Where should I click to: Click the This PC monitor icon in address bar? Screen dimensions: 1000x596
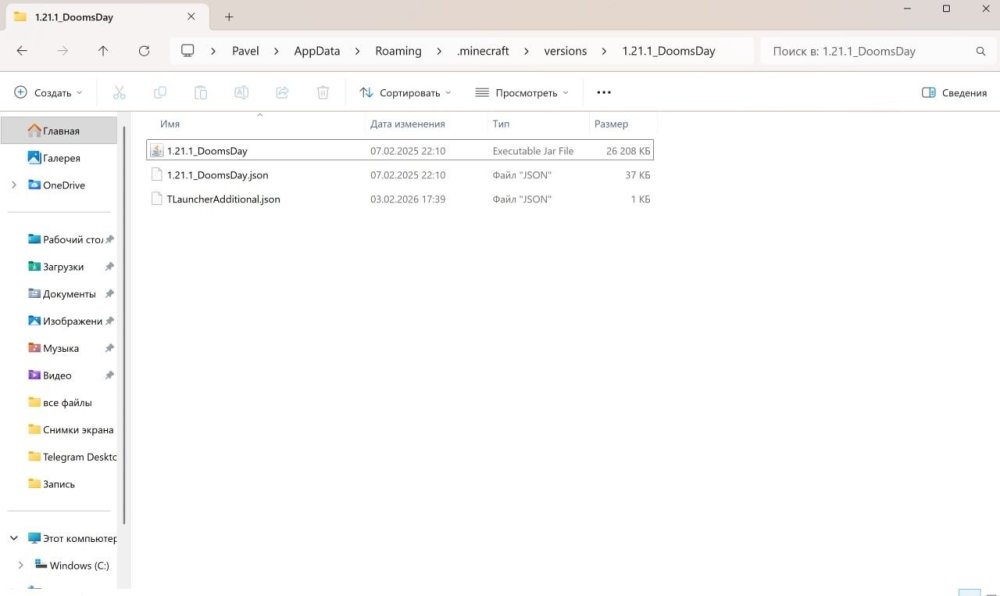[188, 50]
